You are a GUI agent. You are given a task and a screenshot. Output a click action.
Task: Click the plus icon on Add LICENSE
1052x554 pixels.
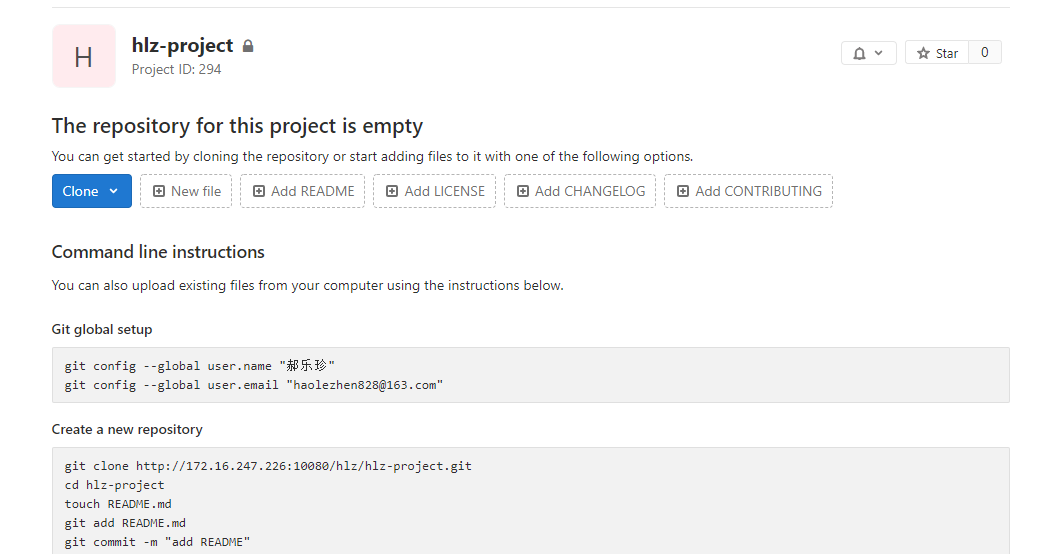(392, 191)
